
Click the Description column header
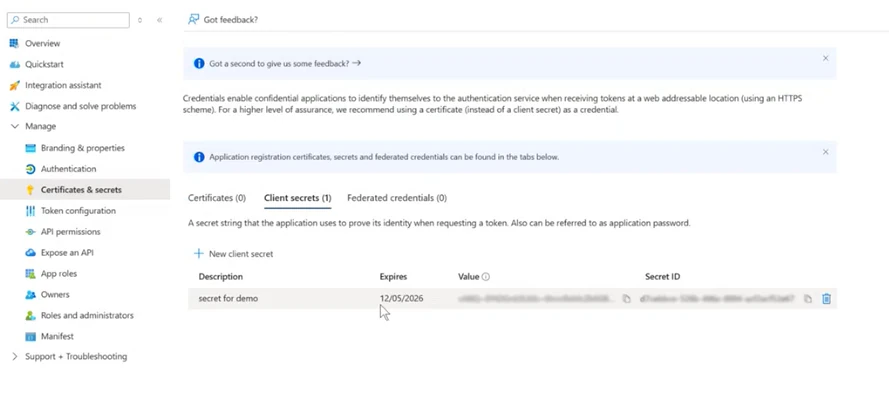(221, 277)
